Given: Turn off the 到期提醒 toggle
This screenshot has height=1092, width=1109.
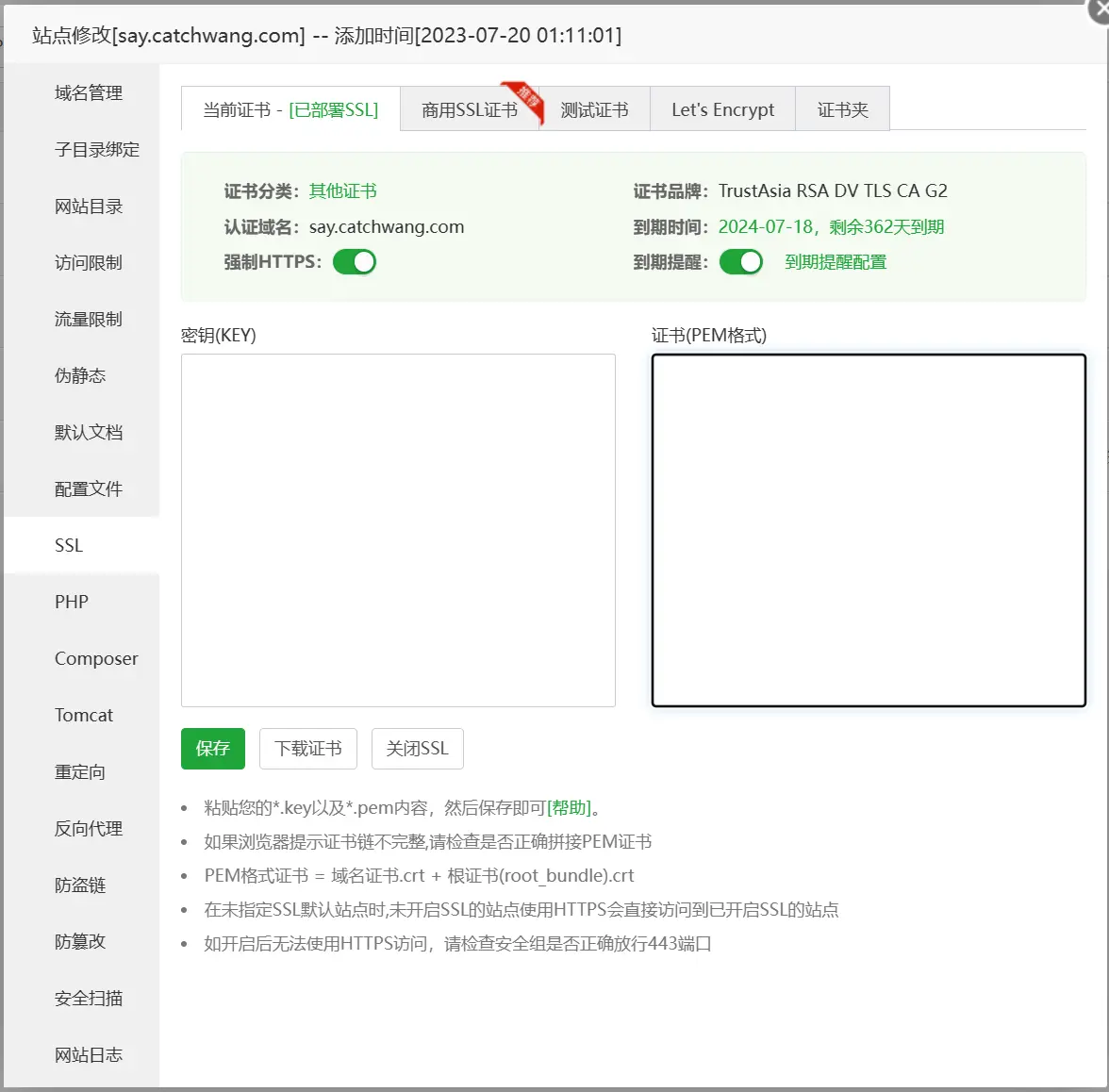Looking at the screenshot, I should click(741, 261).
